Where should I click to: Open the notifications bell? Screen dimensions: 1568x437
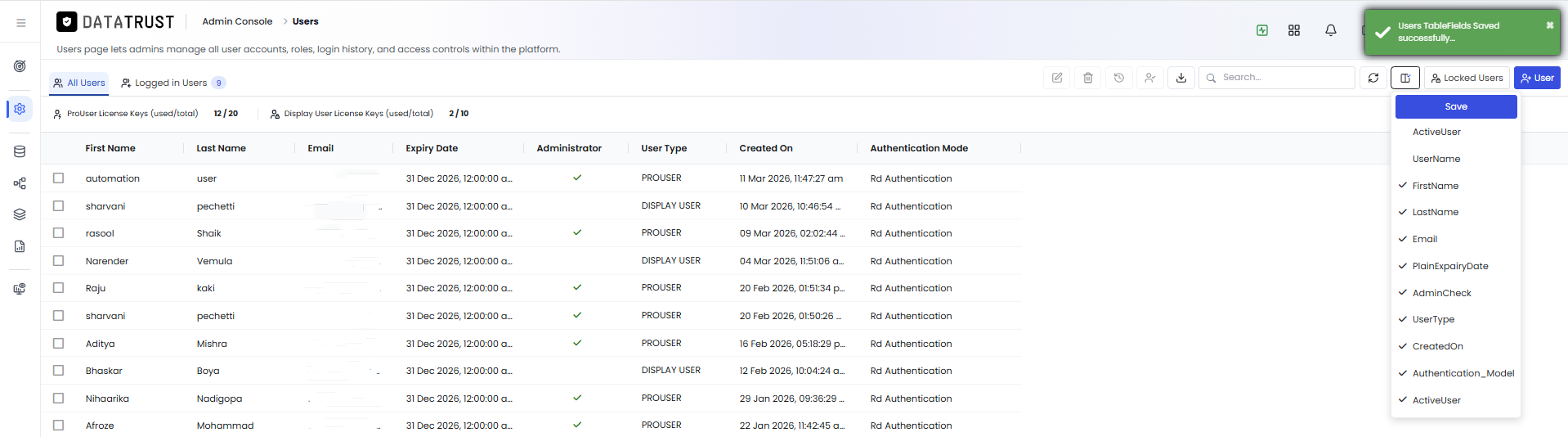pos(1331,30)
